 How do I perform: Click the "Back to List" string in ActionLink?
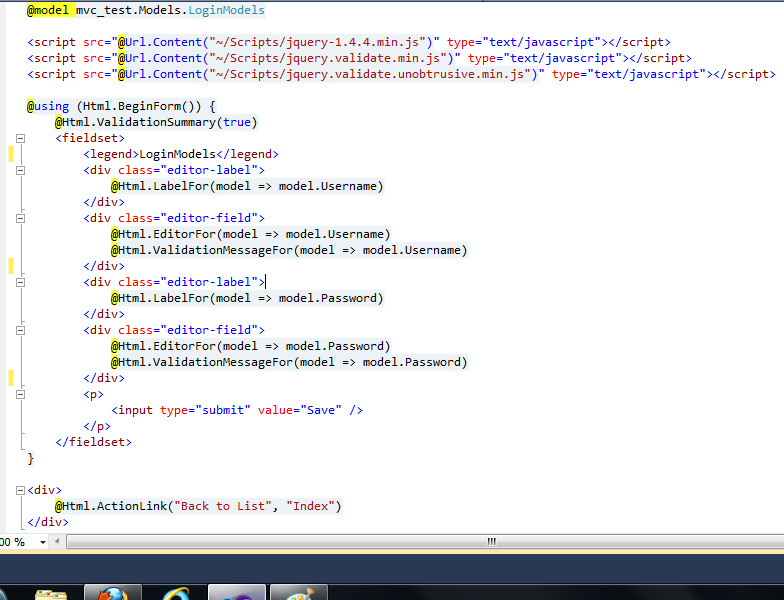coord(226,506)
